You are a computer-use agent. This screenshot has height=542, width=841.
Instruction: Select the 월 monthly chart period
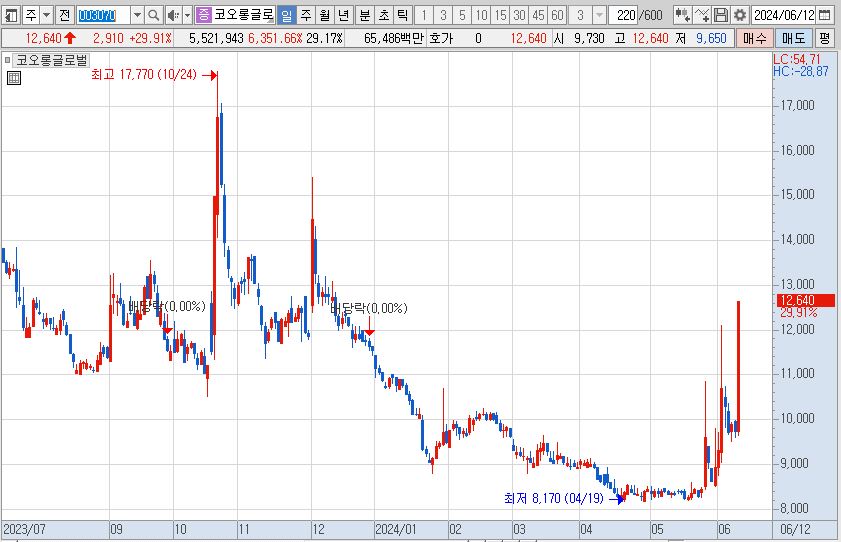pyautogui.click(x=324, y=15)
